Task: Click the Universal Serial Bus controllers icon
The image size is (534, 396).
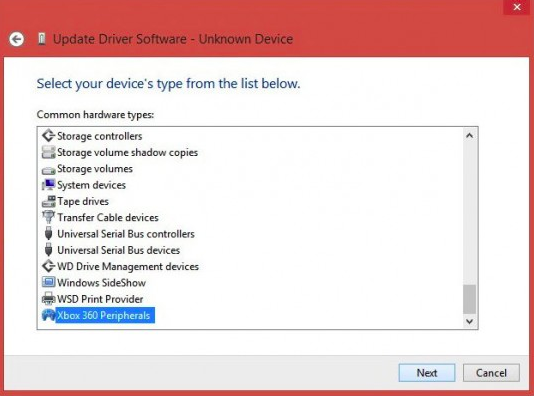Action: (48, 234)
